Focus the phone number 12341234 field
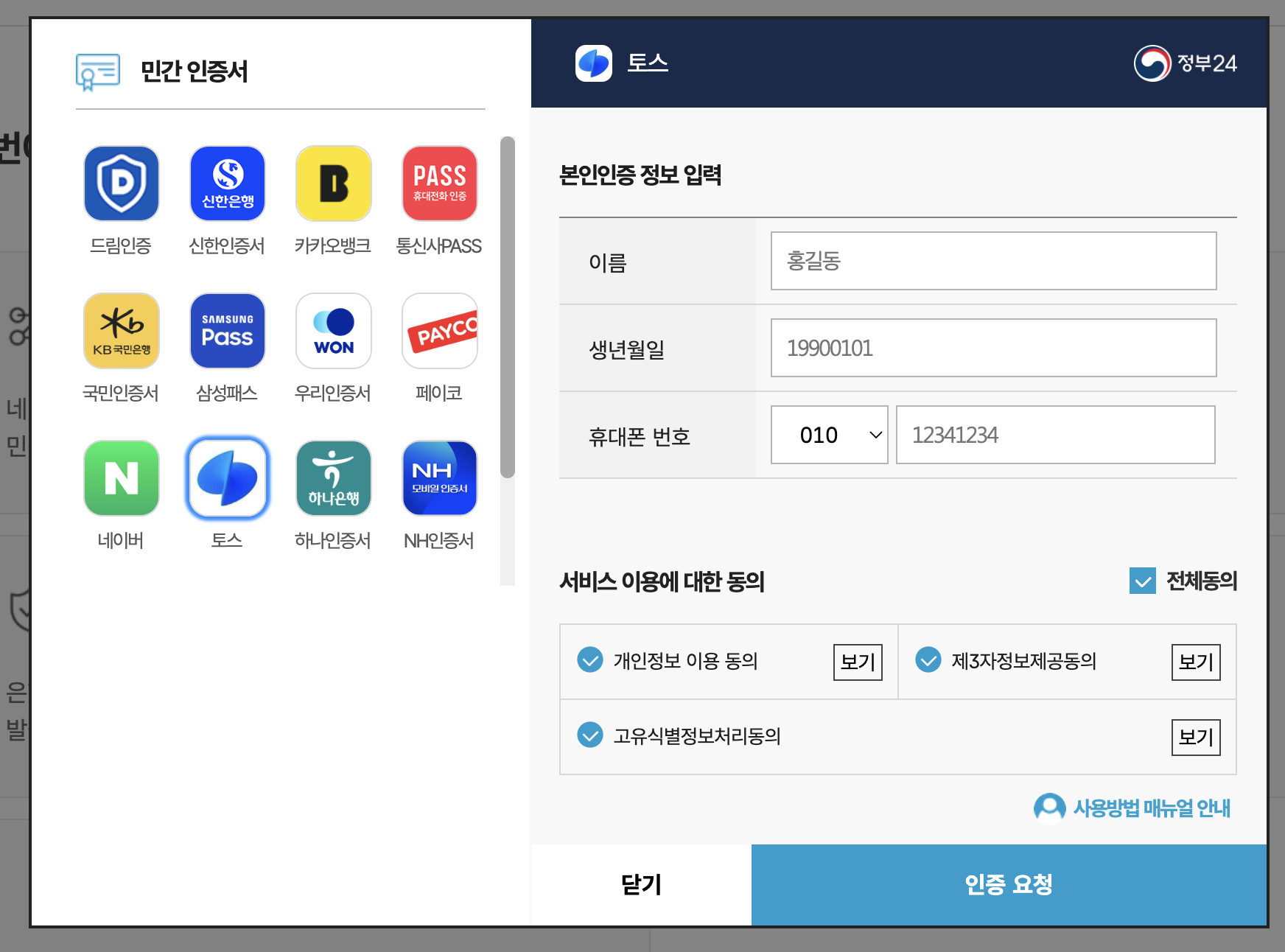 tap(1055, 435)
